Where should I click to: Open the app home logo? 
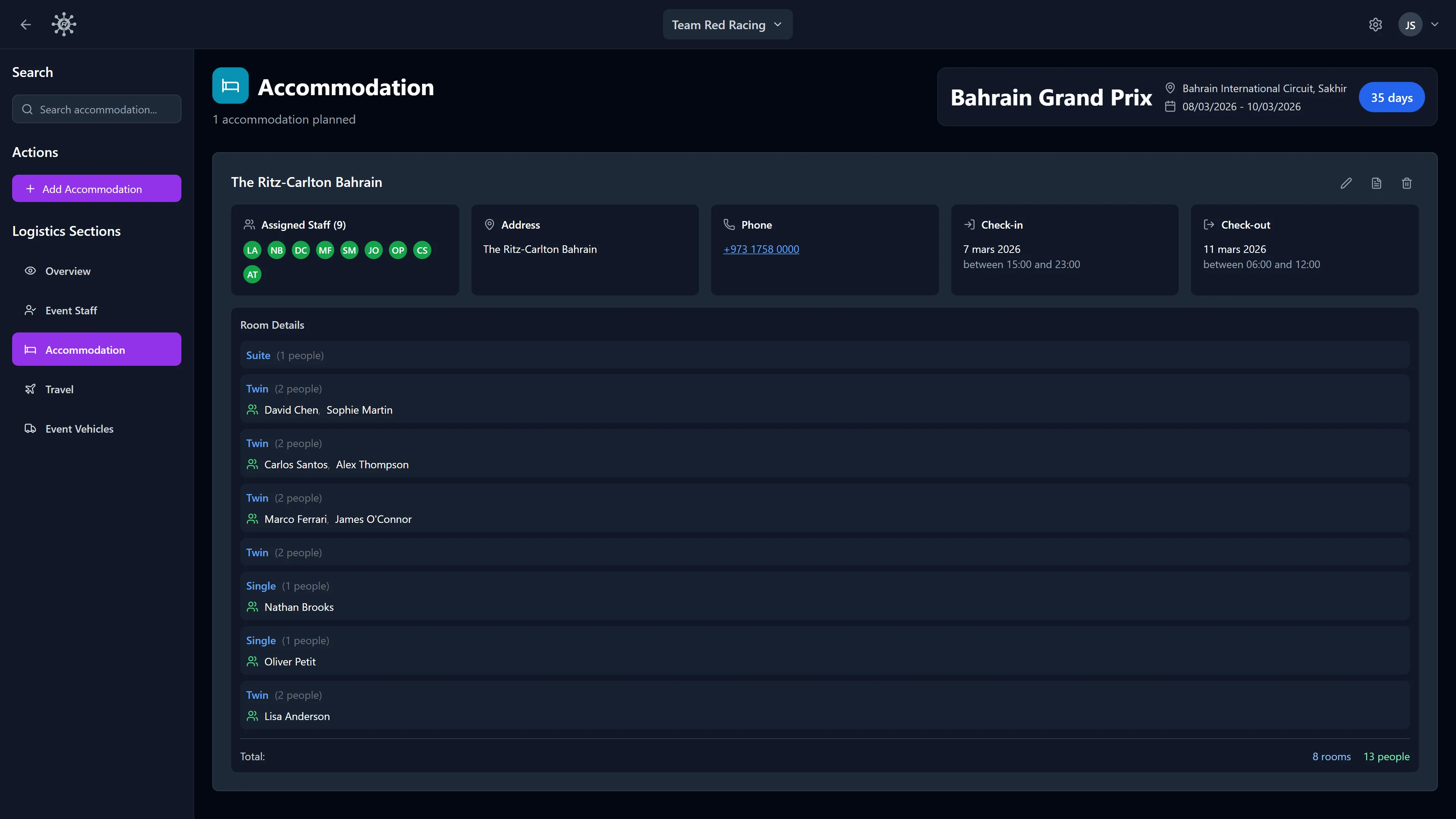63,24
